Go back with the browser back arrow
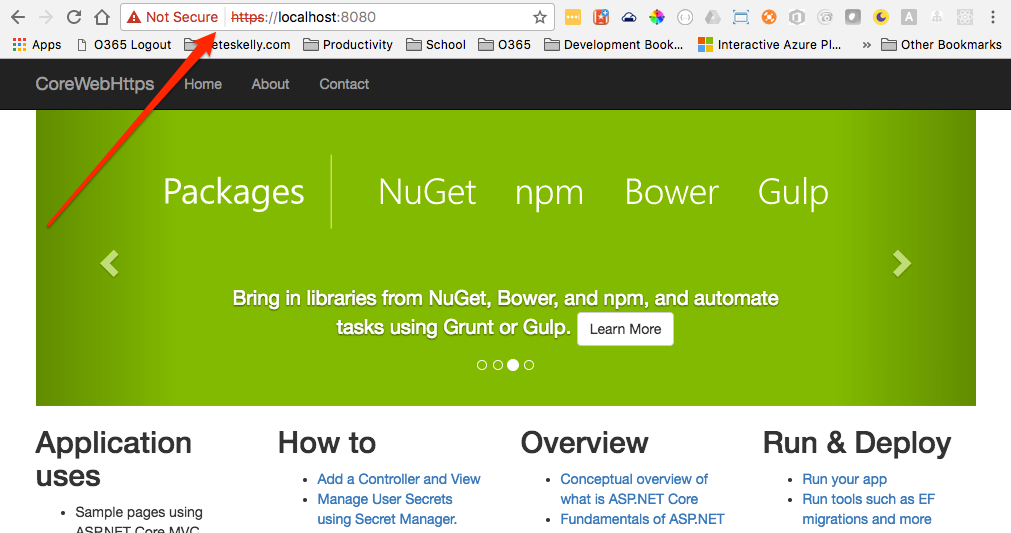The width and height of the screenshot is (1011, 533). tap(18, 17)
